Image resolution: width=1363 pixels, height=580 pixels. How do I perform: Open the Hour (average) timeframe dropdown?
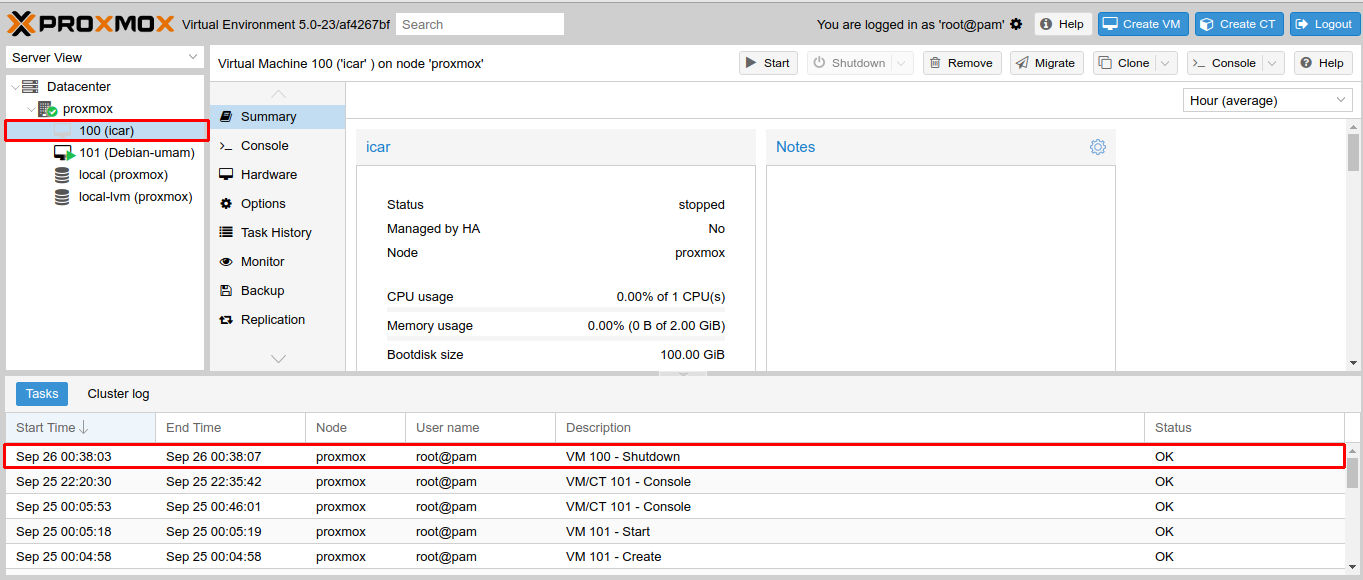1267,100
